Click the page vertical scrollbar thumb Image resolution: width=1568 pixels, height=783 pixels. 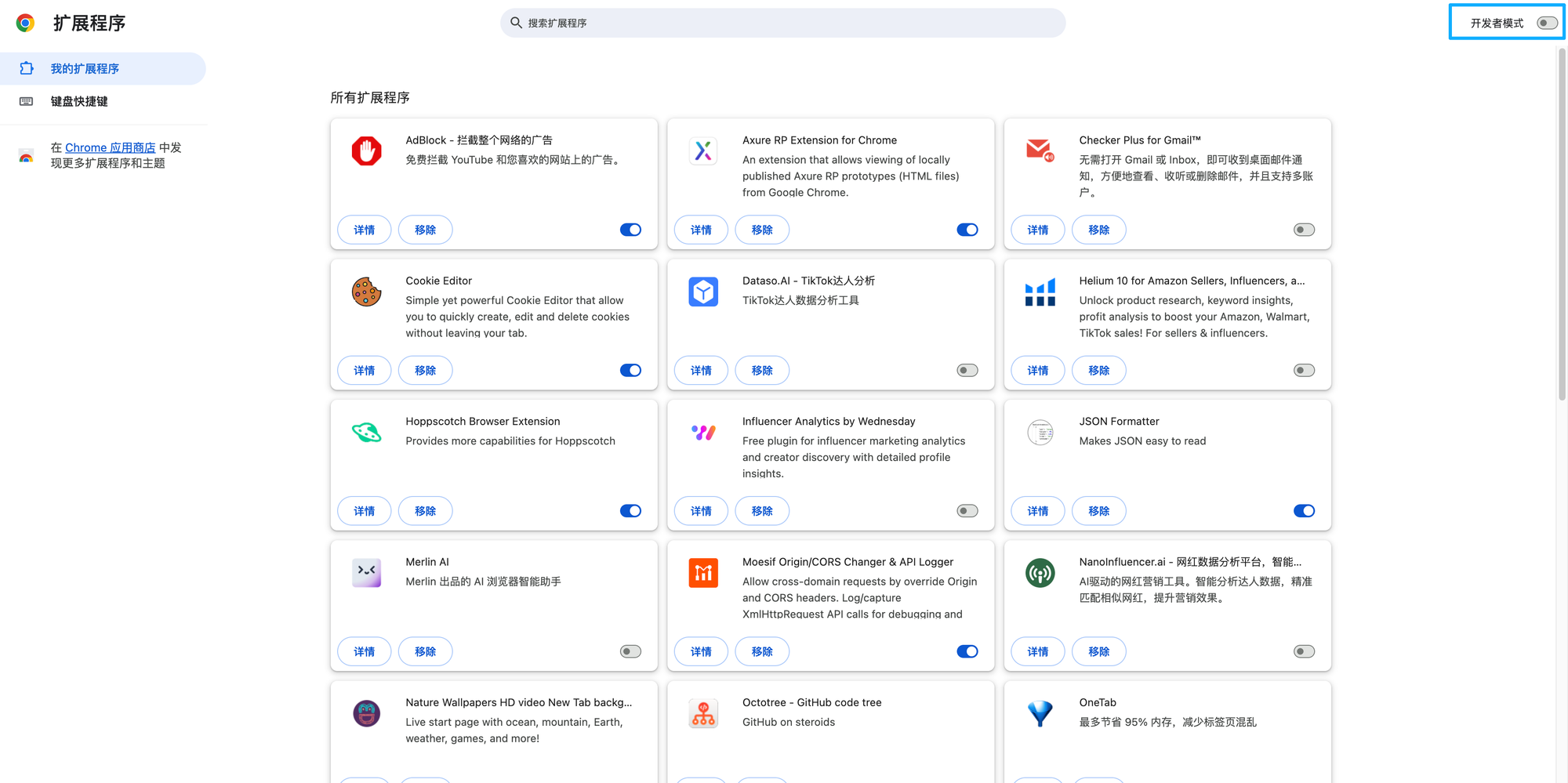(x=1562, y=224)
